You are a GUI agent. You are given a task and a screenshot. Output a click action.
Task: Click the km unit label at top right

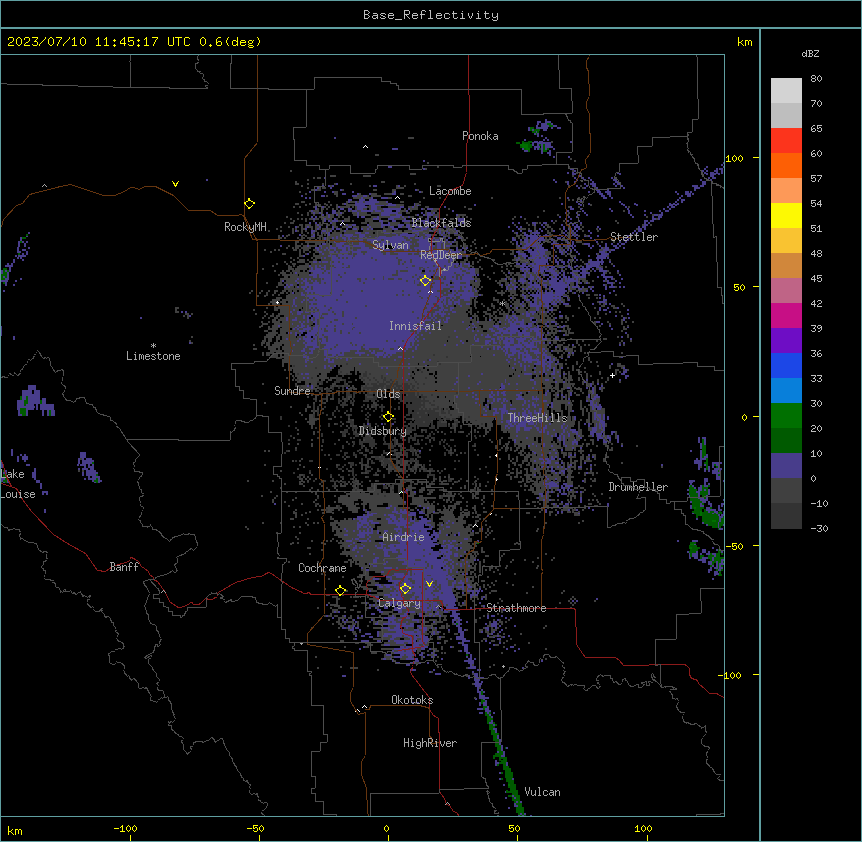[745, 42]
